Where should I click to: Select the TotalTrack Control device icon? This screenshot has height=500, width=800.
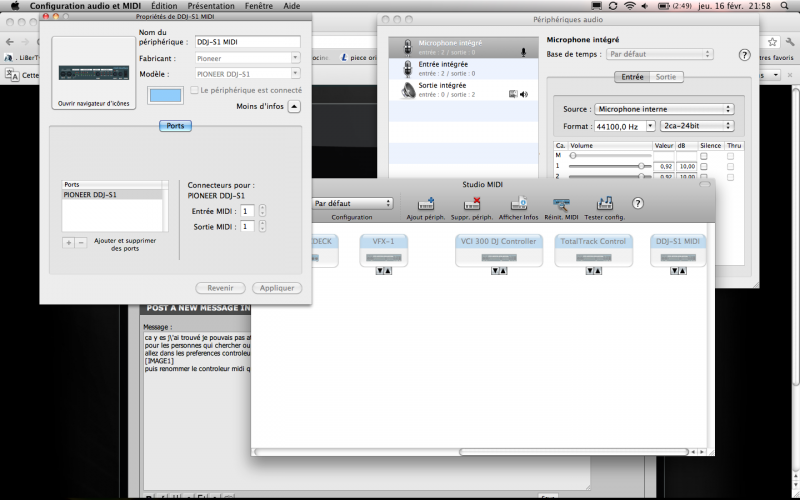593,251
